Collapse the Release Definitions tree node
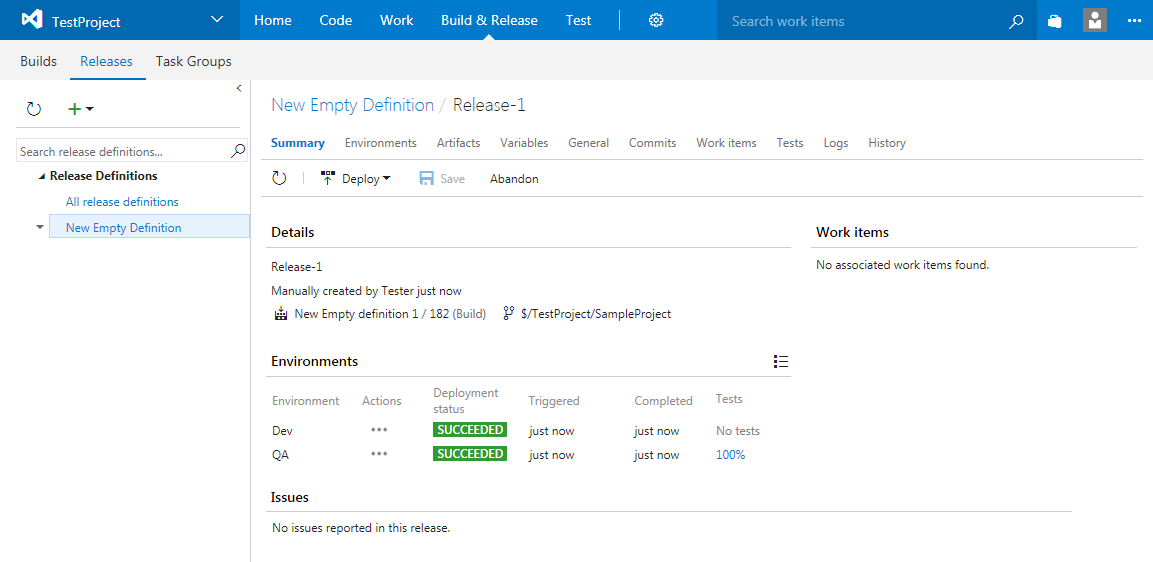The width and height of the screenshot is (1153, 562). [41, 176]
